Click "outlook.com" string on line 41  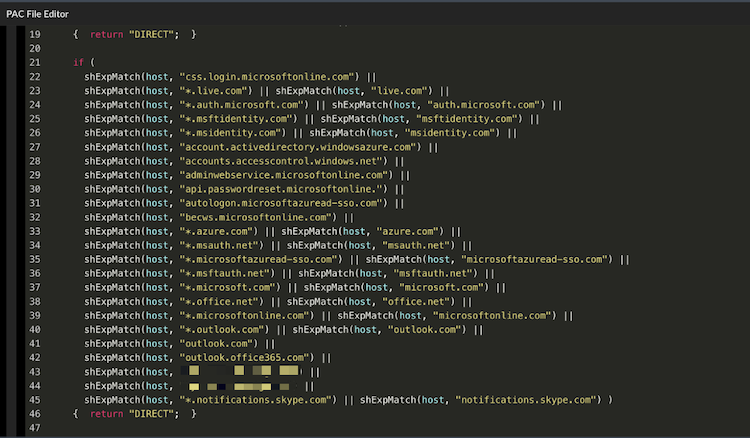tap(219, 344)
